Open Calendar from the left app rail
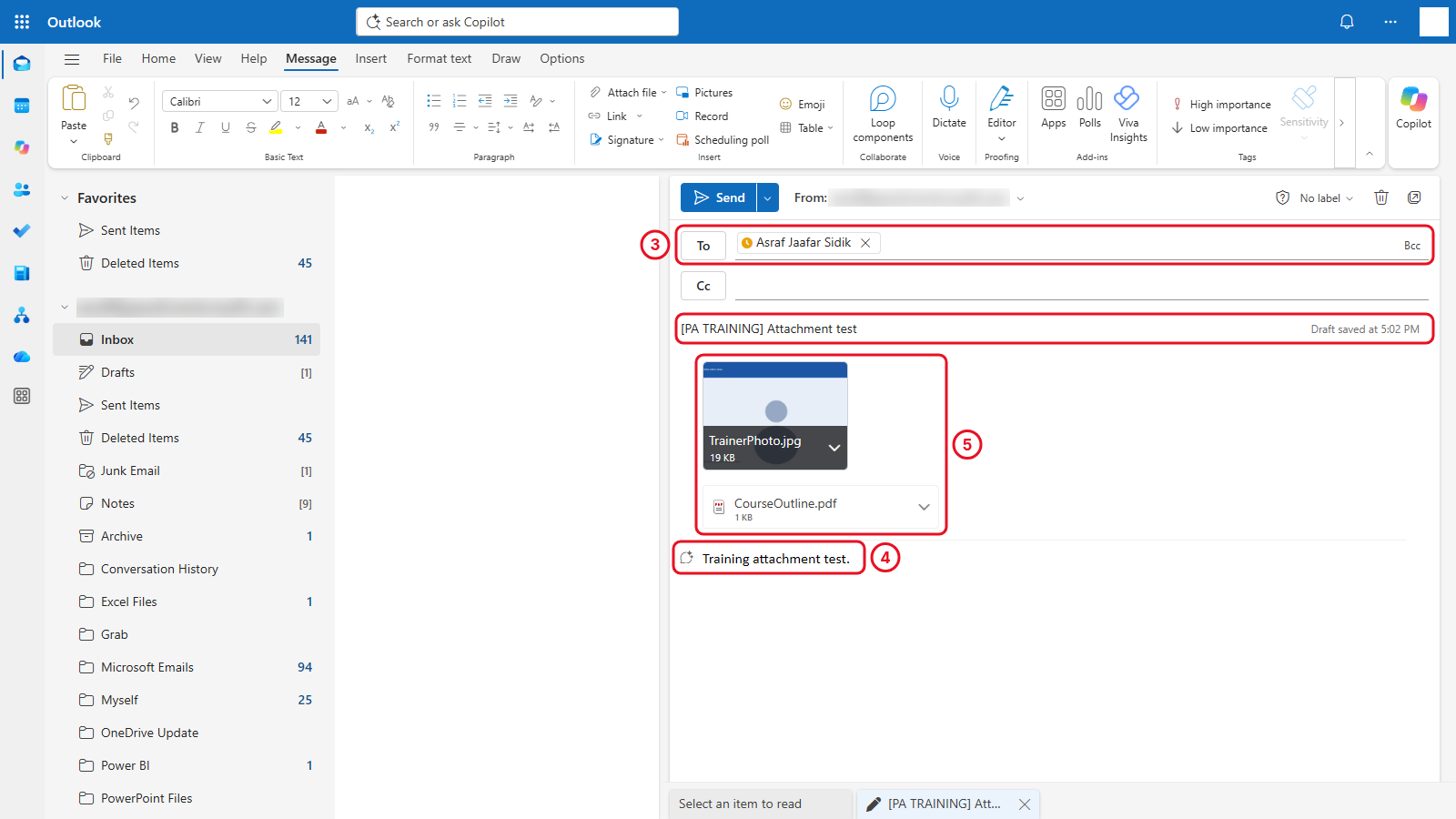The width and height of the screenshot is (1456, 819). 22,106
